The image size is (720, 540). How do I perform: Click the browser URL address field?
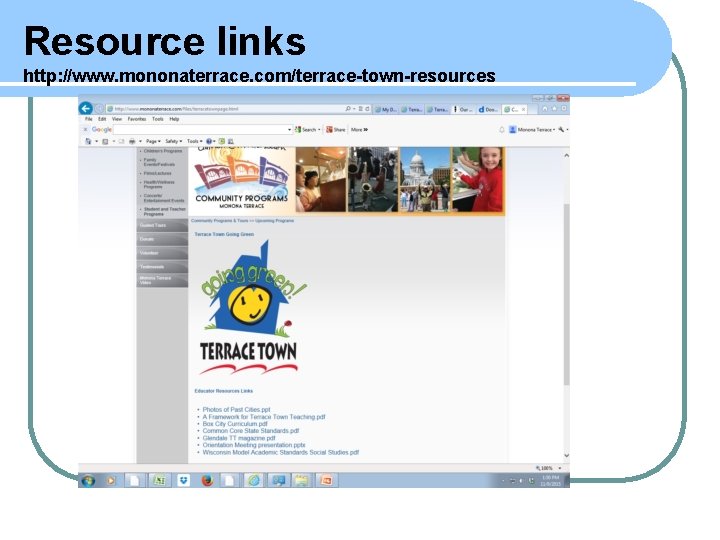point(225,109)
